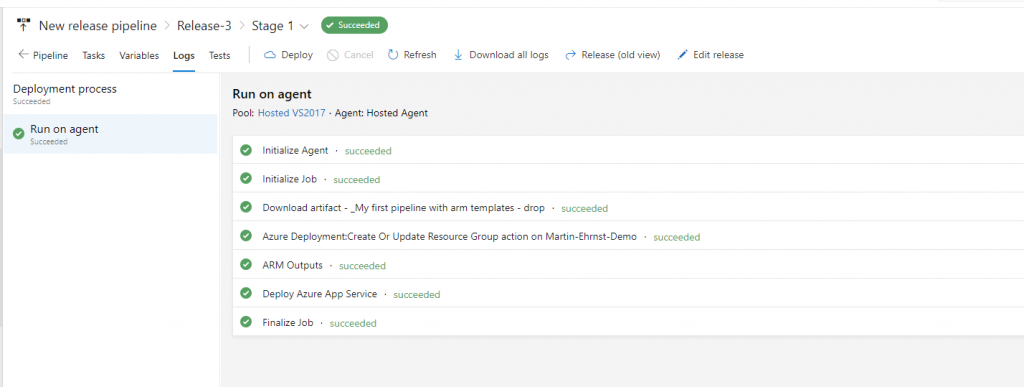Image resolution: width=1024 pixels, height=387 pixels.
Task: Open the Finalize Job log row
Action: click(x=628, y=322)
